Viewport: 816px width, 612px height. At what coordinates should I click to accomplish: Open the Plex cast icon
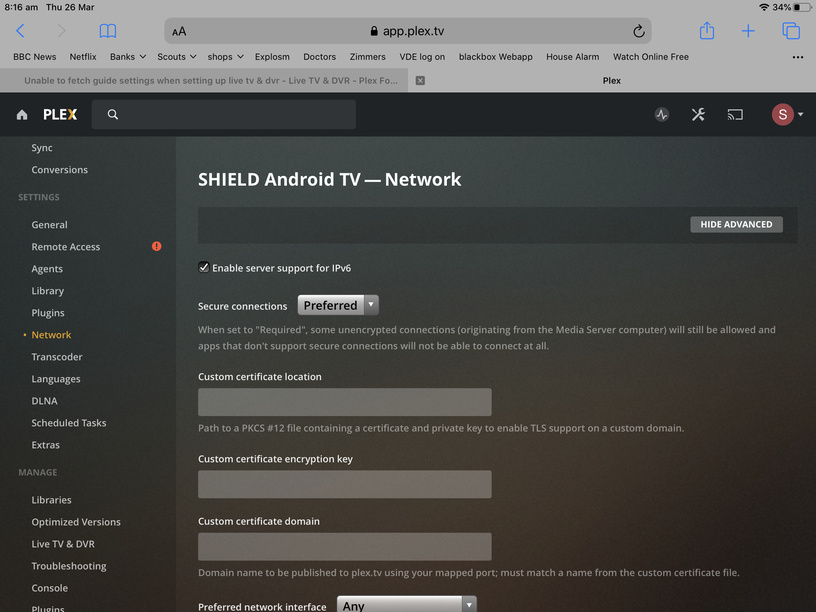(735, 114)
